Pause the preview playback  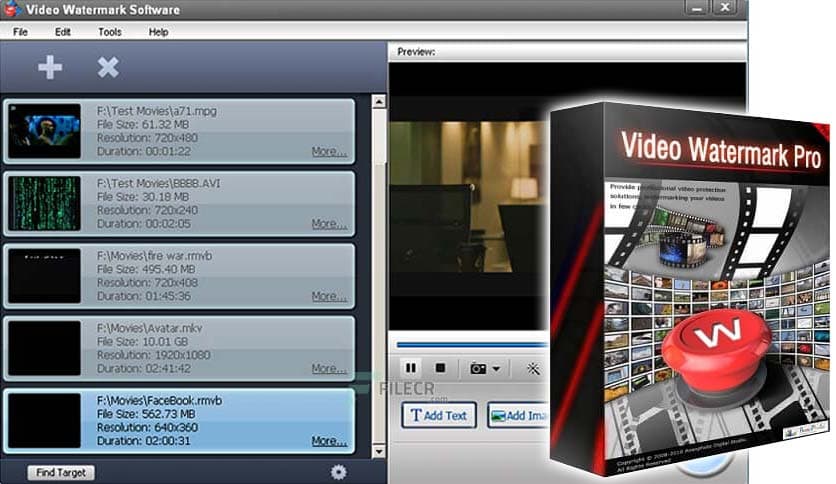(x=411, y=368)
